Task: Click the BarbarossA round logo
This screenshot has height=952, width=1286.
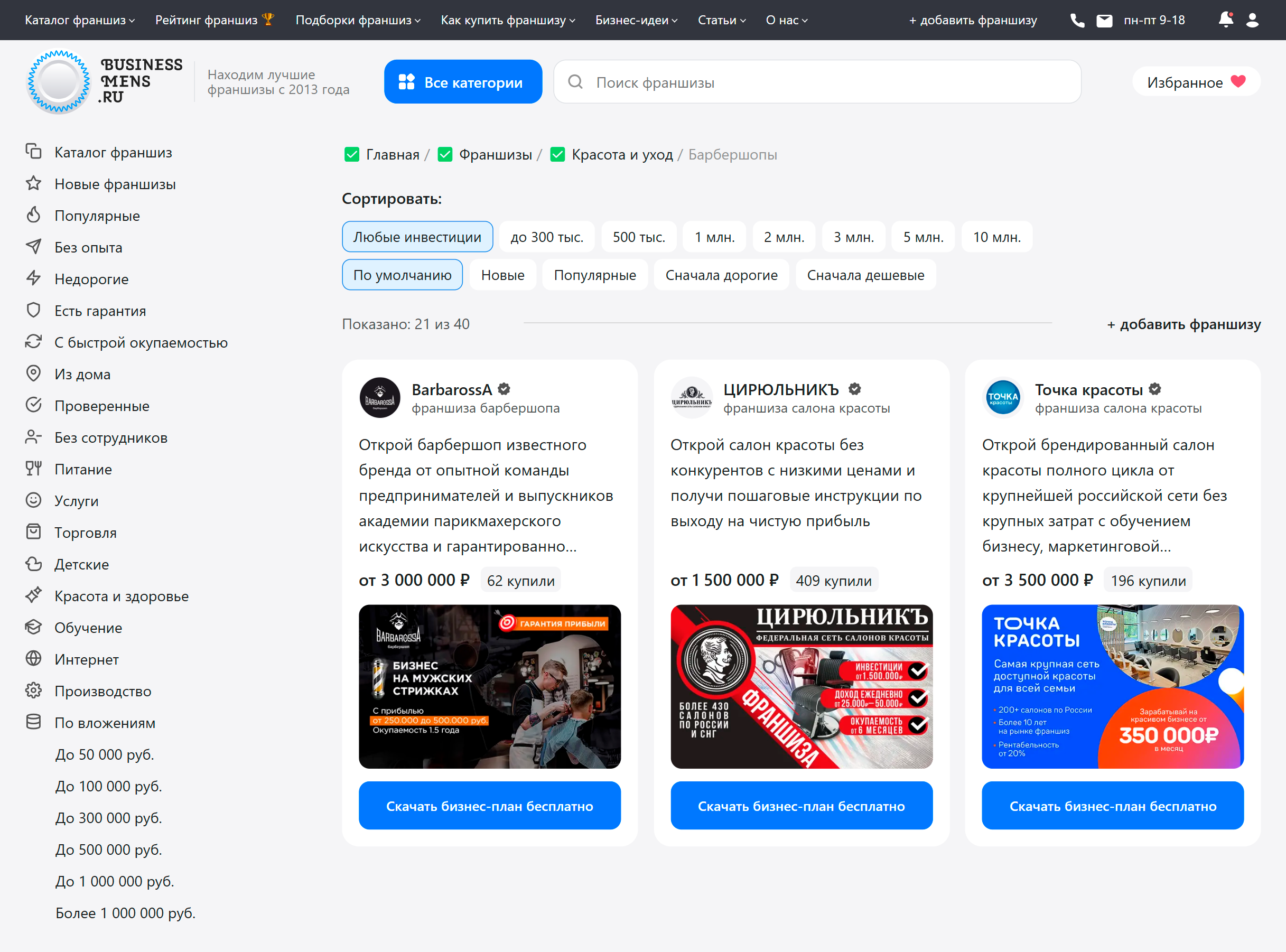Action: click(380, 398)
